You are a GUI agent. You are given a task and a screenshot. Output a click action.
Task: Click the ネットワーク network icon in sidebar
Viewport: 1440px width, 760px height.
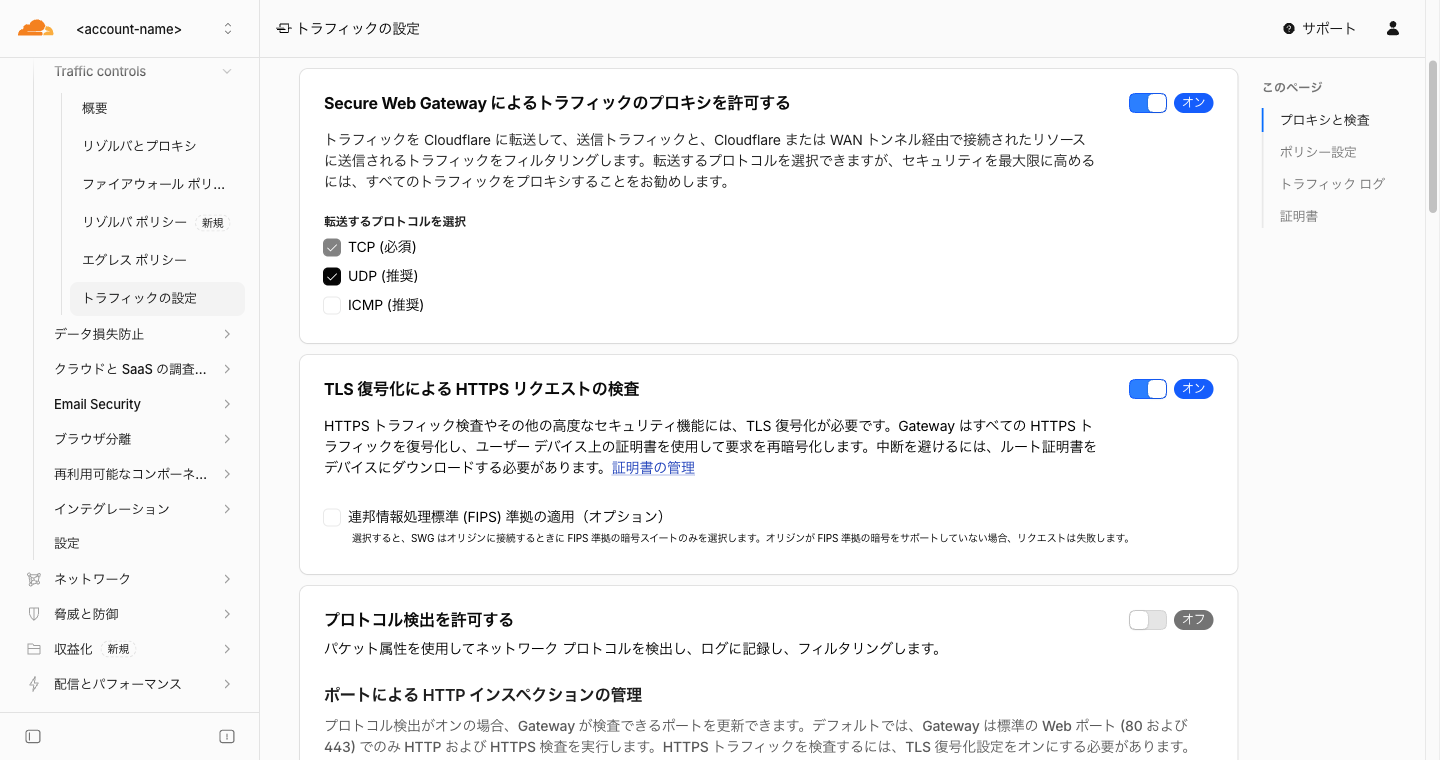tap(34, 579)
